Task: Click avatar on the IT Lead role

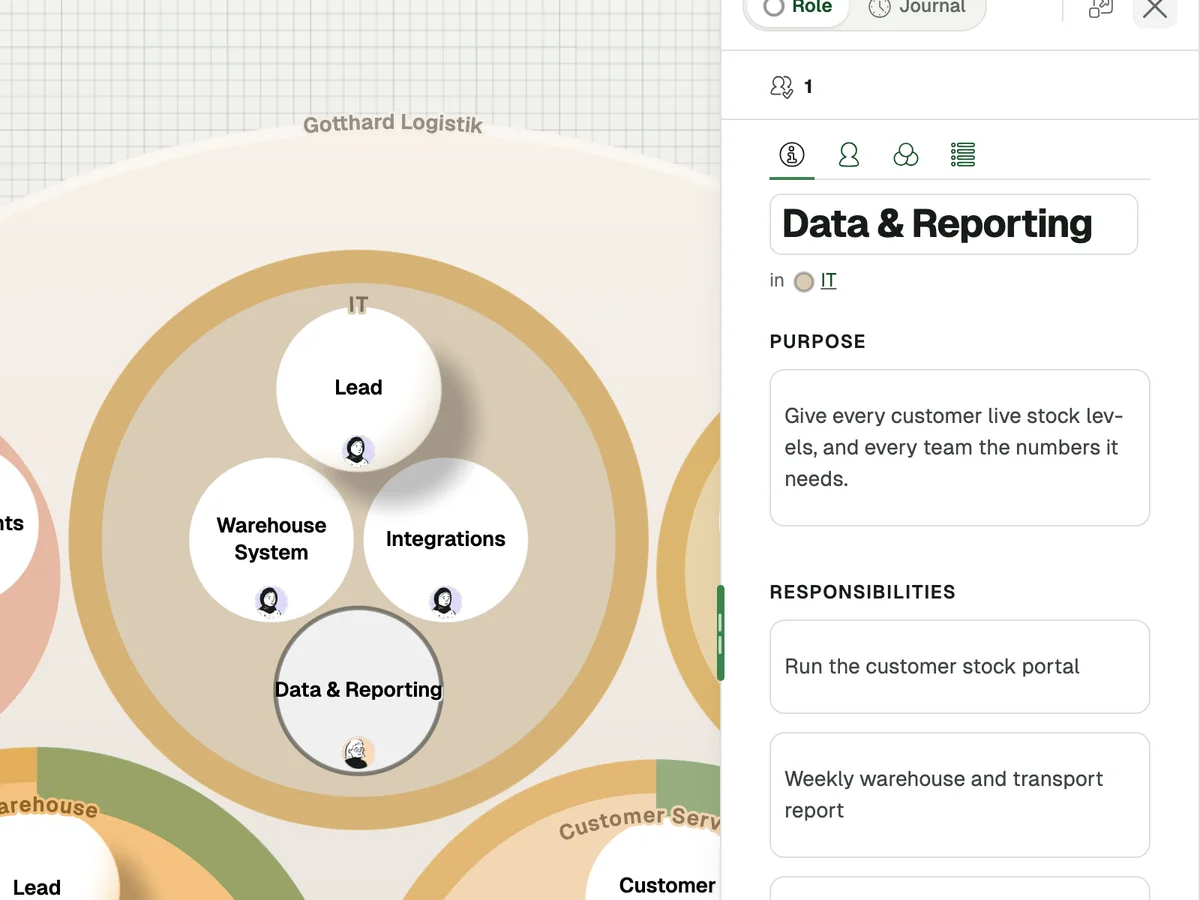Action: point(357,451)
